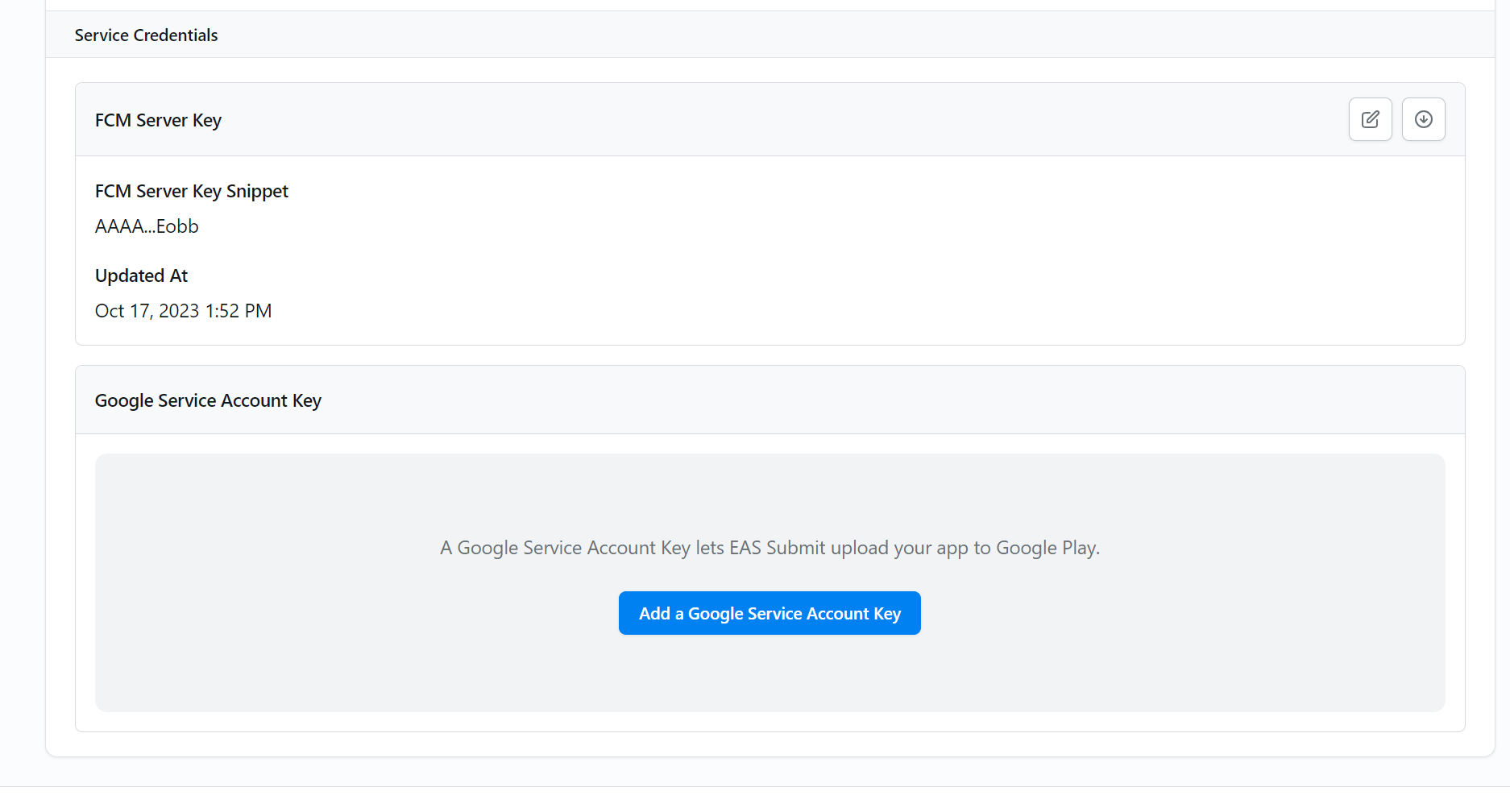1510x812 pixels.
Task: Click the Updated At label
Action: coord(141,275)
